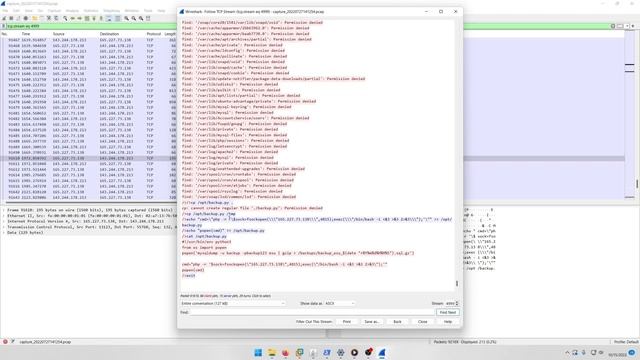
Task: Zoom in the main window text
Action: point(127,18)
